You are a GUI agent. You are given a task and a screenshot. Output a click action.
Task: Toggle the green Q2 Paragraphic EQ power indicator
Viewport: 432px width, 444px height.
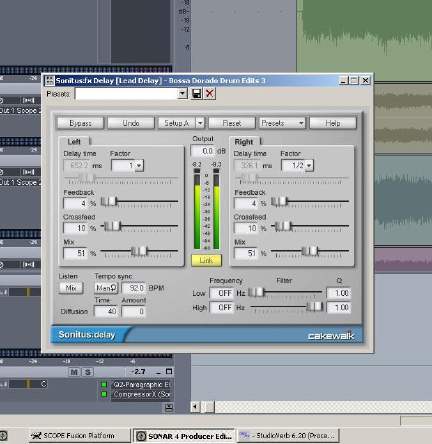click(x=104, y=384)
